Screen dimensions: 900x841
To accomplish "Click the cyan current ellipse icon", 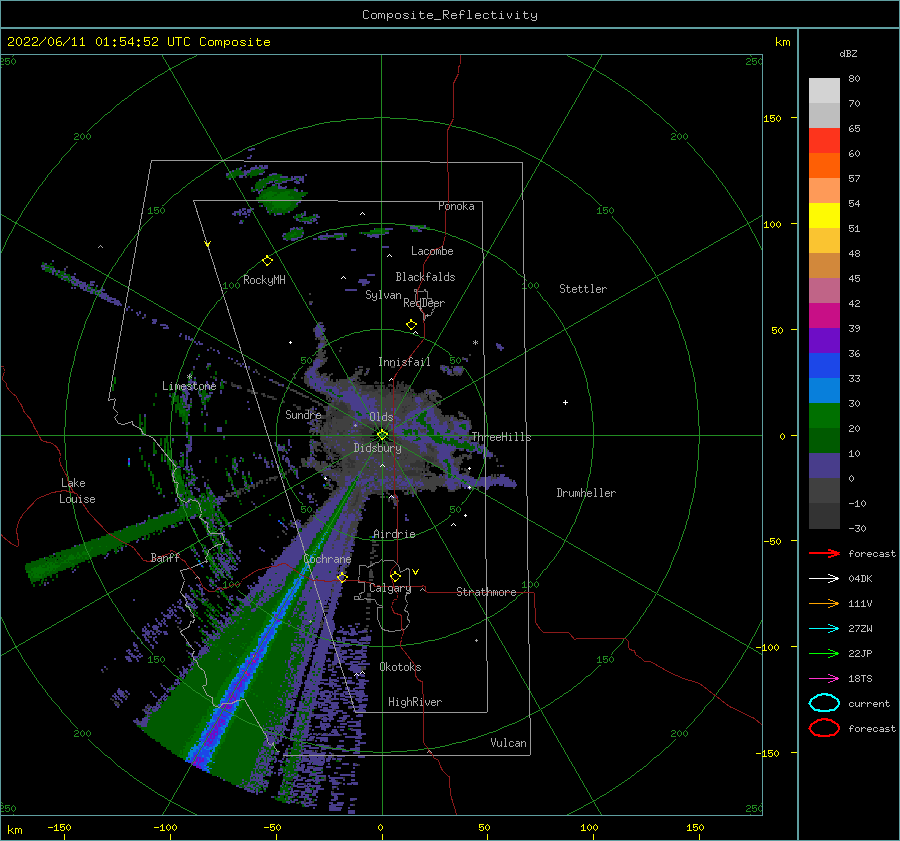I will click(824, 703).
